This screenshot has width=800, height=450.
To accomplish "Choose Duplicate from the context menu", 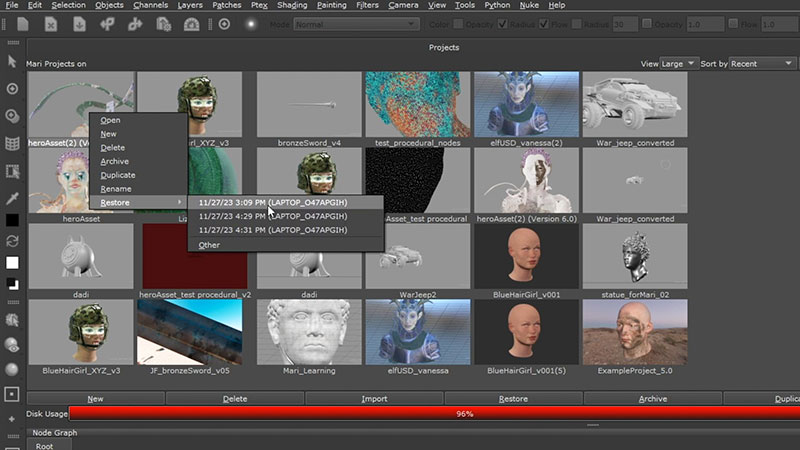I will 118,175.
